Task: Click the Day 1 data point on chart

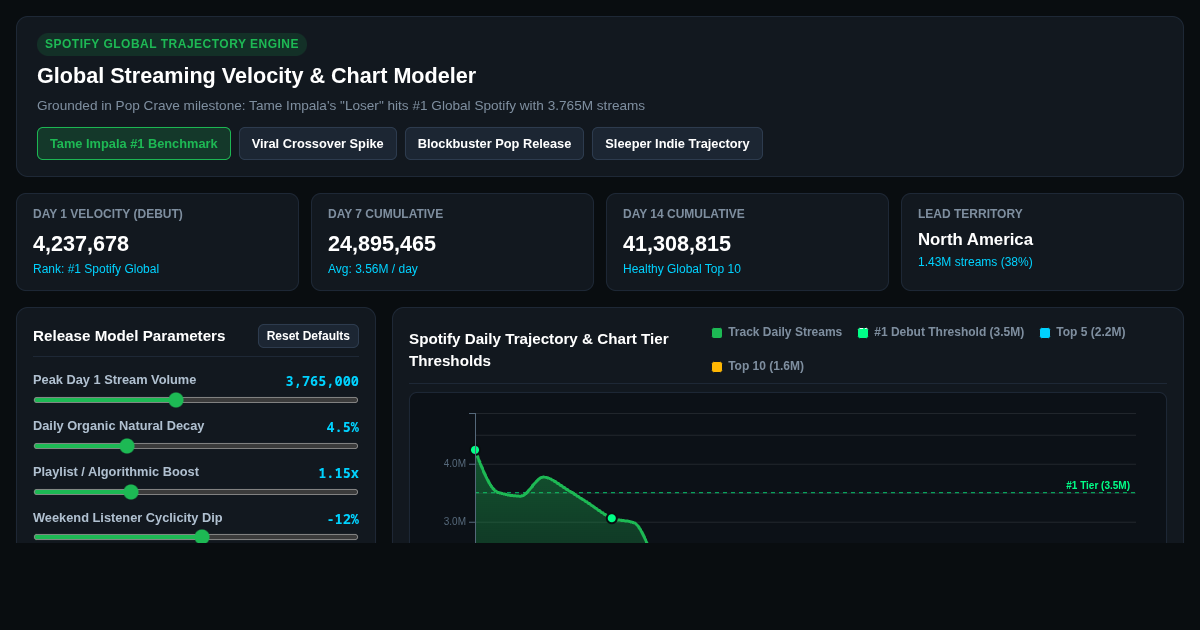Action: pos(475,450)
